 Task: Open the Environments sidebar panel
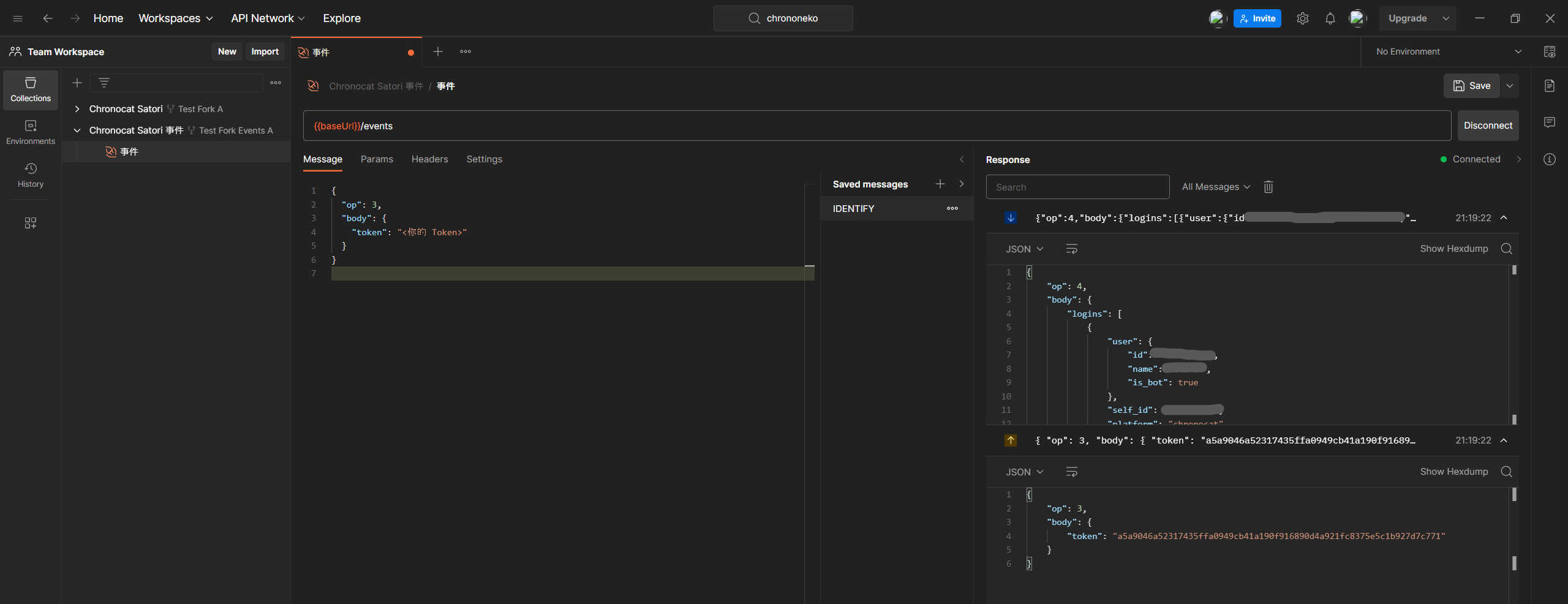tap(31, 132)
